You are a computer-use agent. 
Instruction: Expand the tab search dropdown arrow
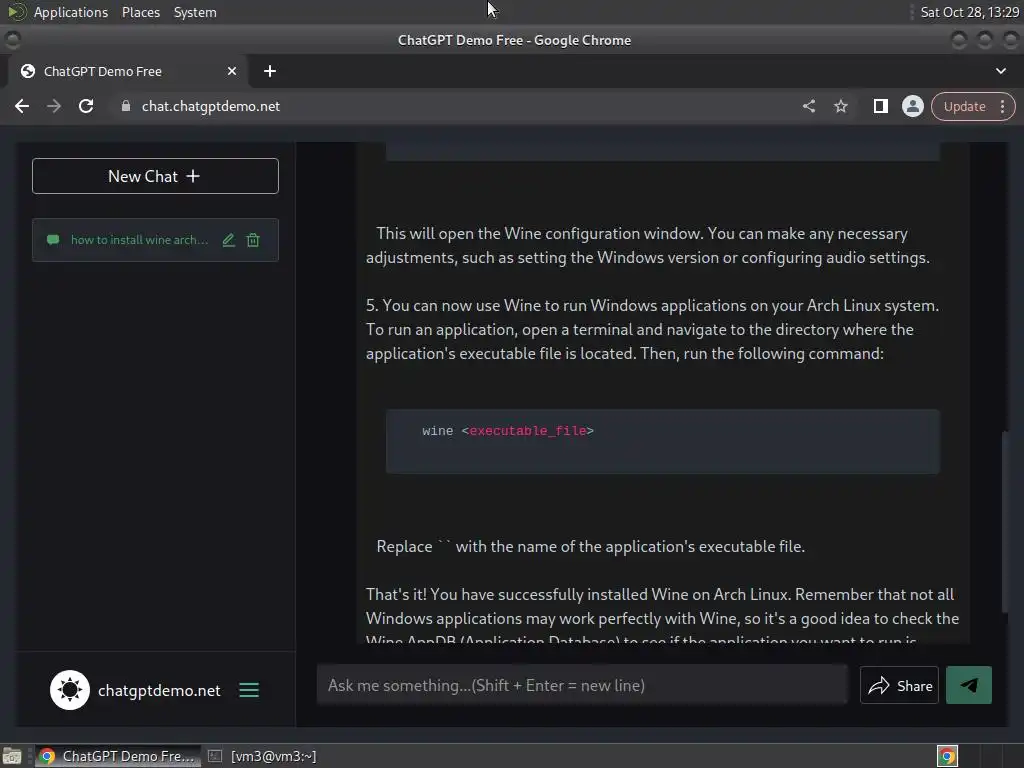(x=1000, y=71)
